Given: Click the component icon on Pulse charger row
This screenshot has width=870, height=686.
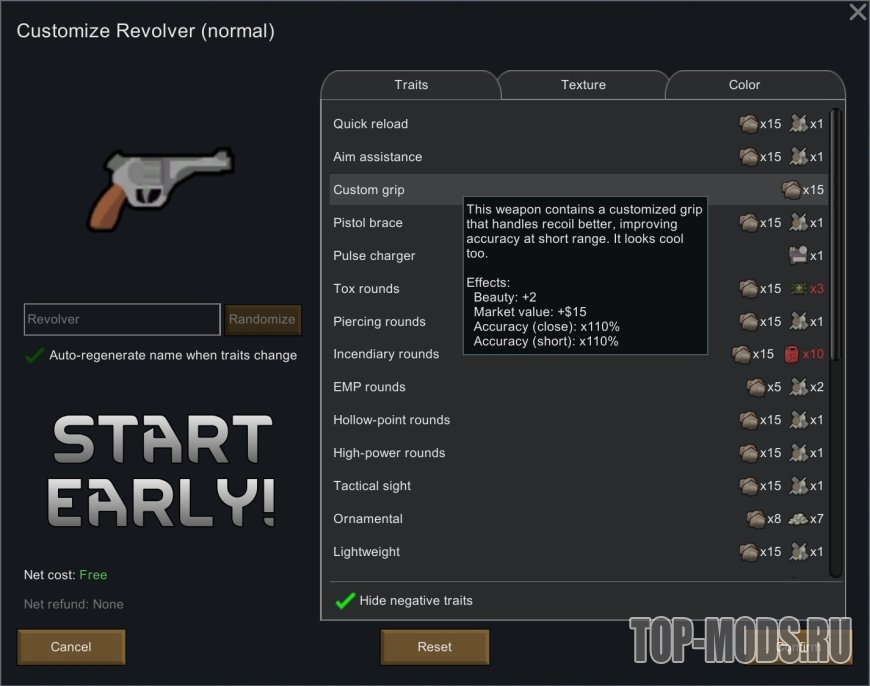Looking at the screenshot, I should point(798,256).
